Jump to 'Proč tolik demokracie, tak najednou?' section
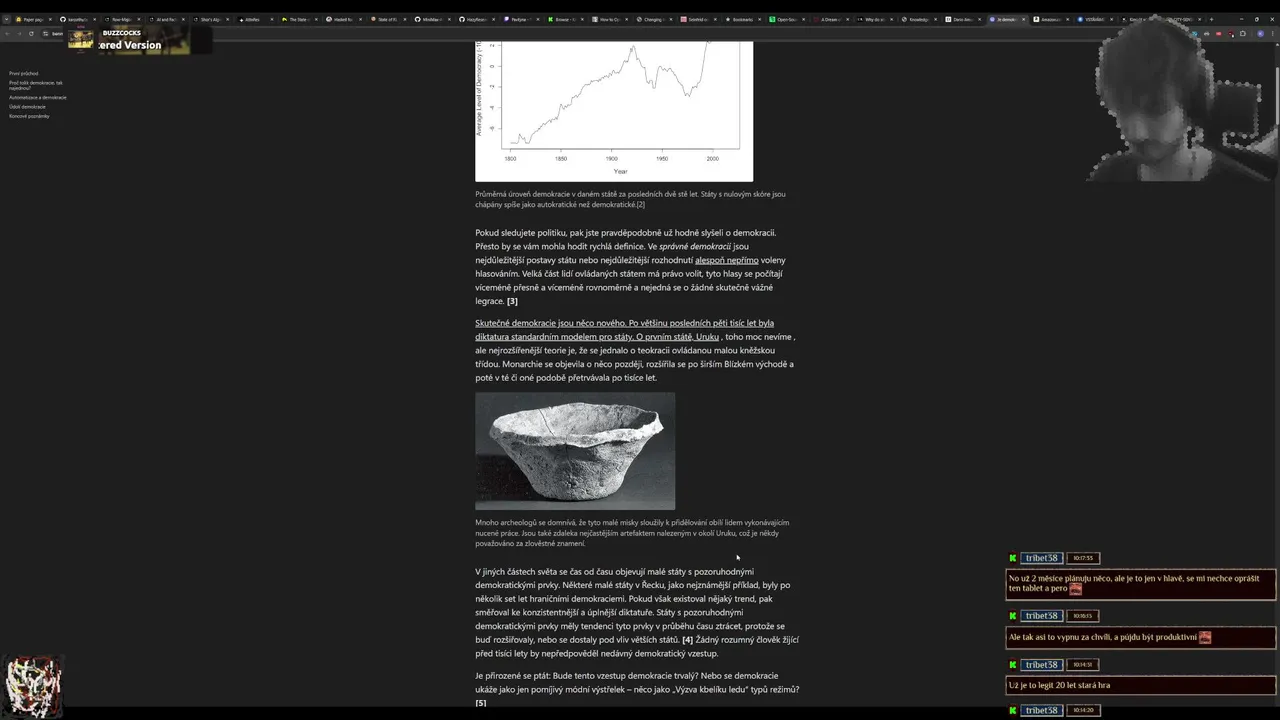Image resolution: width=1280 pixels, height=720 pixels. (36, 85)
